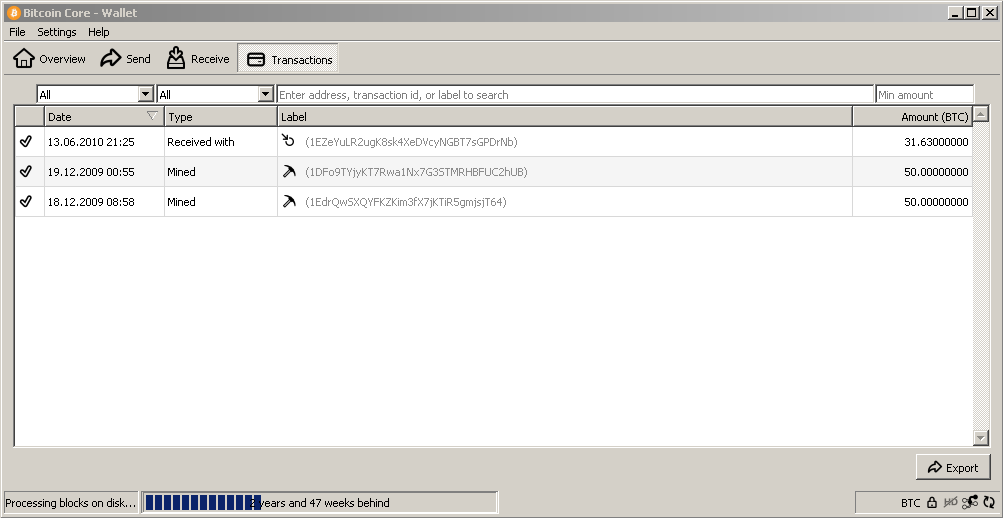Click the mining pickaxe icon beside 1EdrQwSXQ address
Viewport: 1003px width, 518px height.
tap(289, 201)
